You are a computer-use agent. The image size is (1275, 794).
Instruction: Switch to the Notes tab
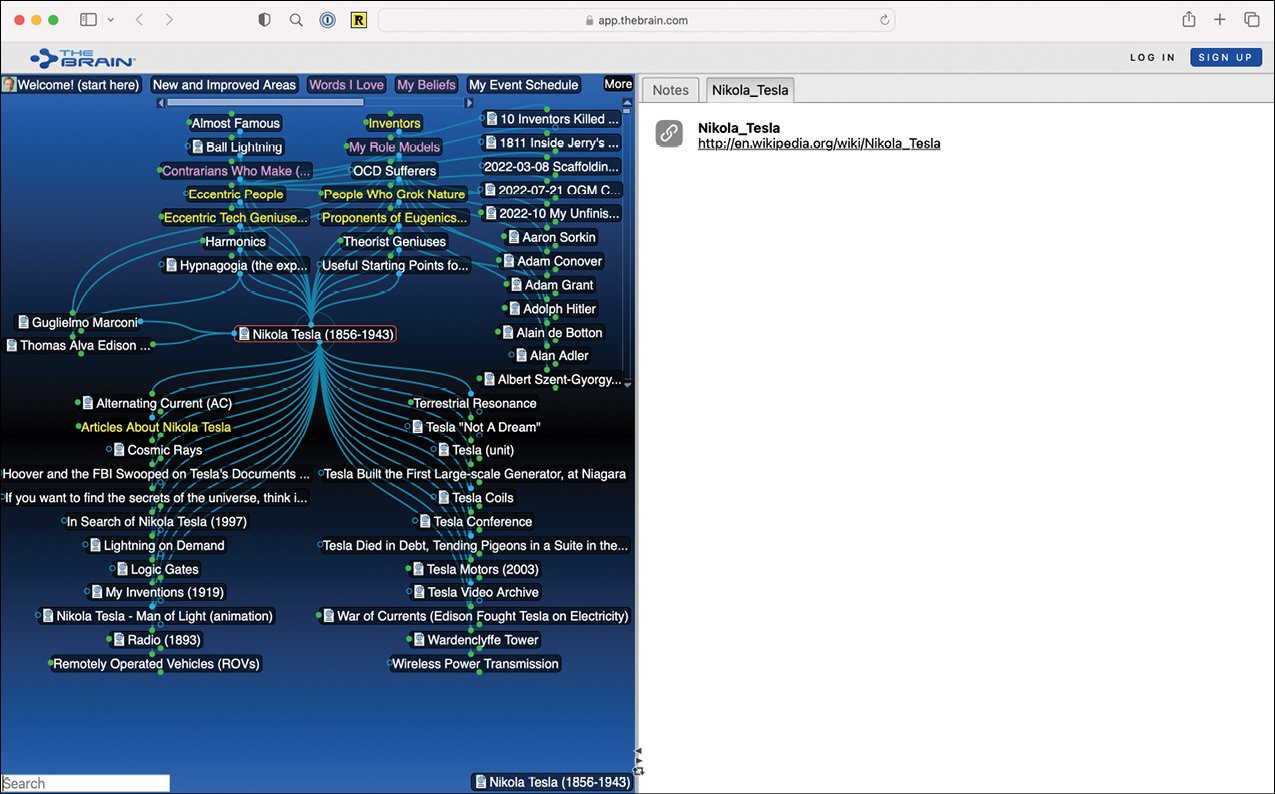(x=669, y=89)
